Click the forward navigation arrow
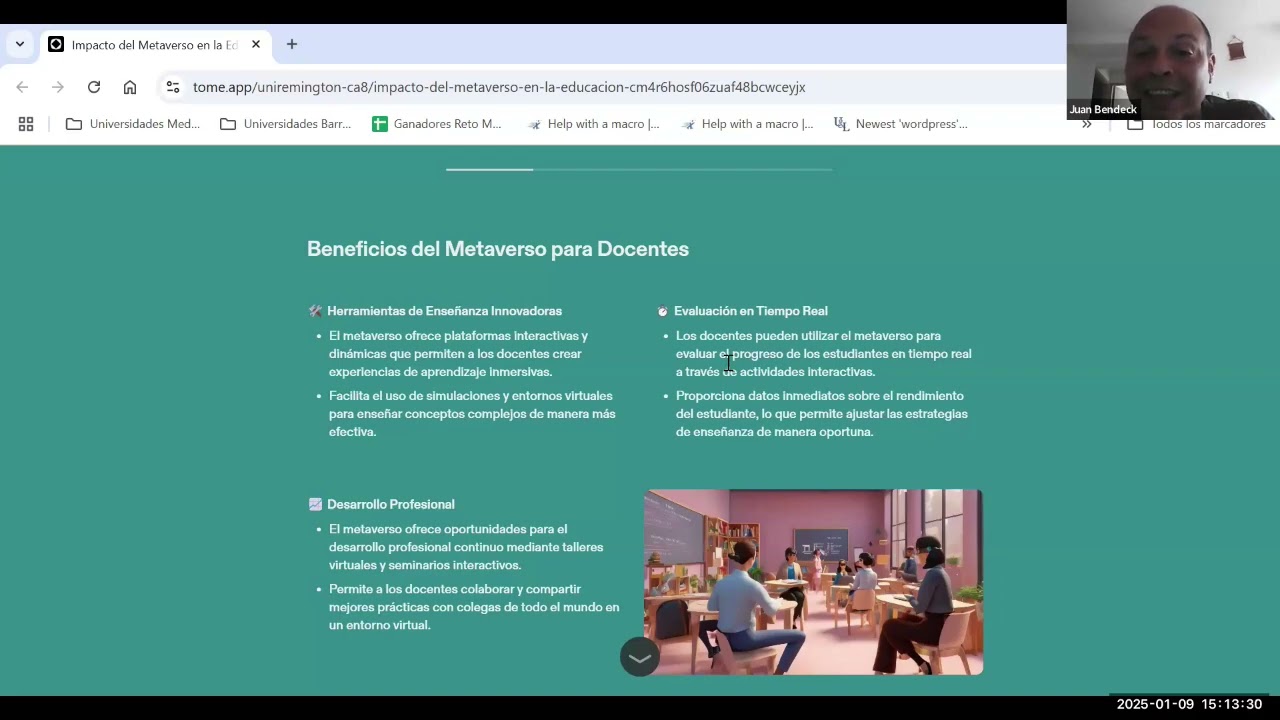 [x=58, y=87]
